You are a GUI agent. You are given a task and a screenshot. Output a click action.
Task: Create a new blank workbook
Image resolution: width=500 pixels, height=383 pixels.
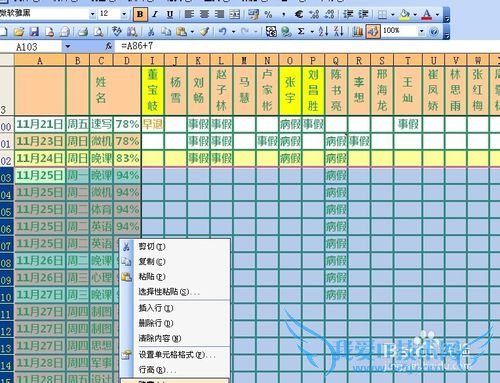(x=3, y=32)
